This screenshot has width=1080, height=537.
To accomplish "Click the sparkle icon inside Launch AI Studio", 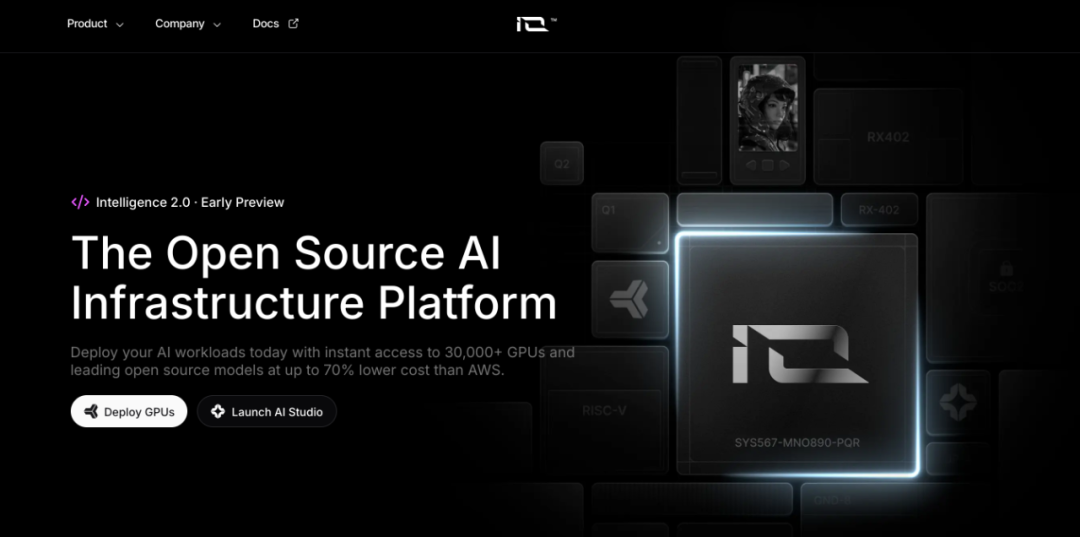I will (x=218, y=412).
